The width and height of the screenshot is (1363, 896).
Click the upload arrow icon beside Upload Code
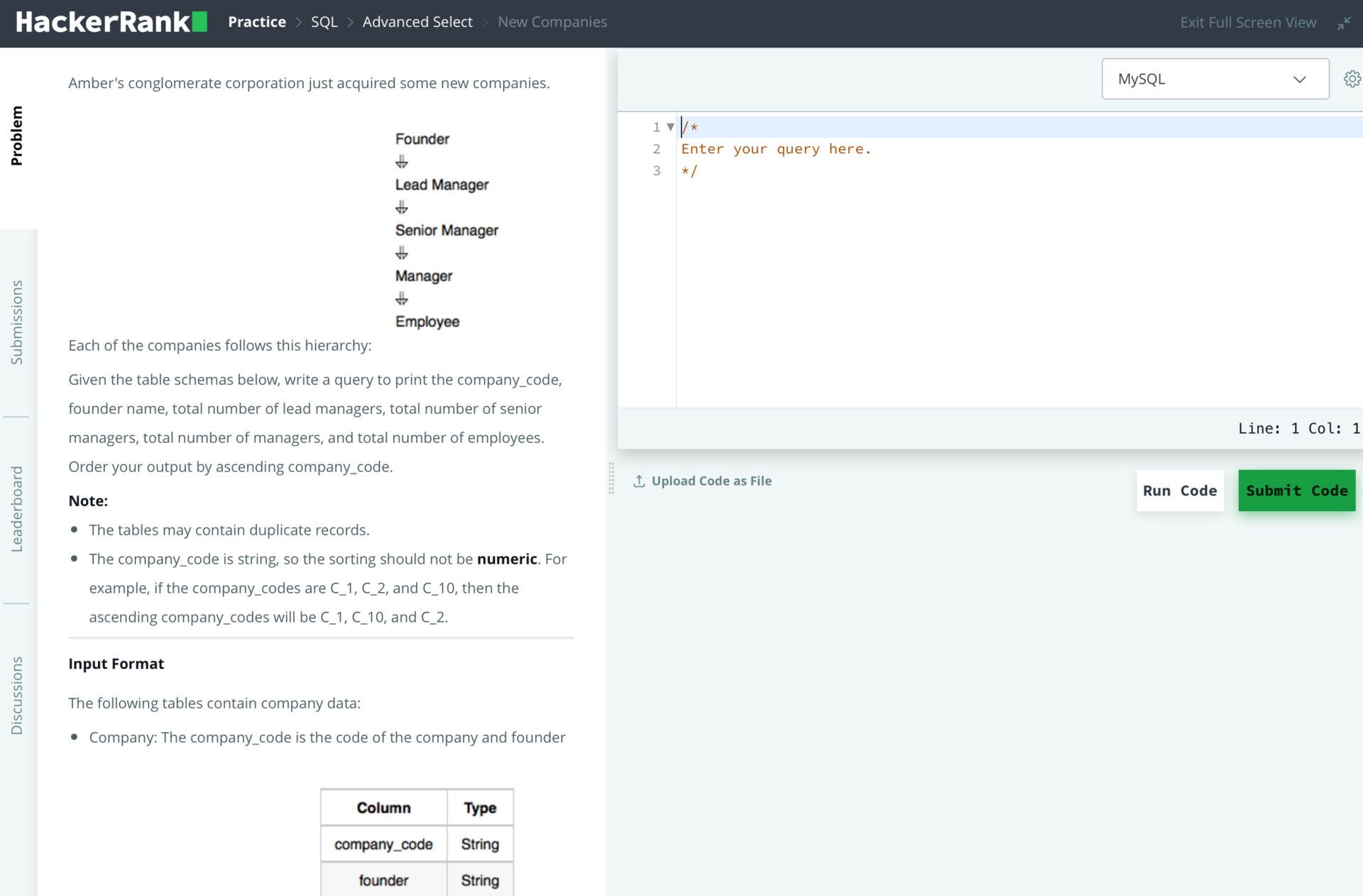(x=638, y=480)
